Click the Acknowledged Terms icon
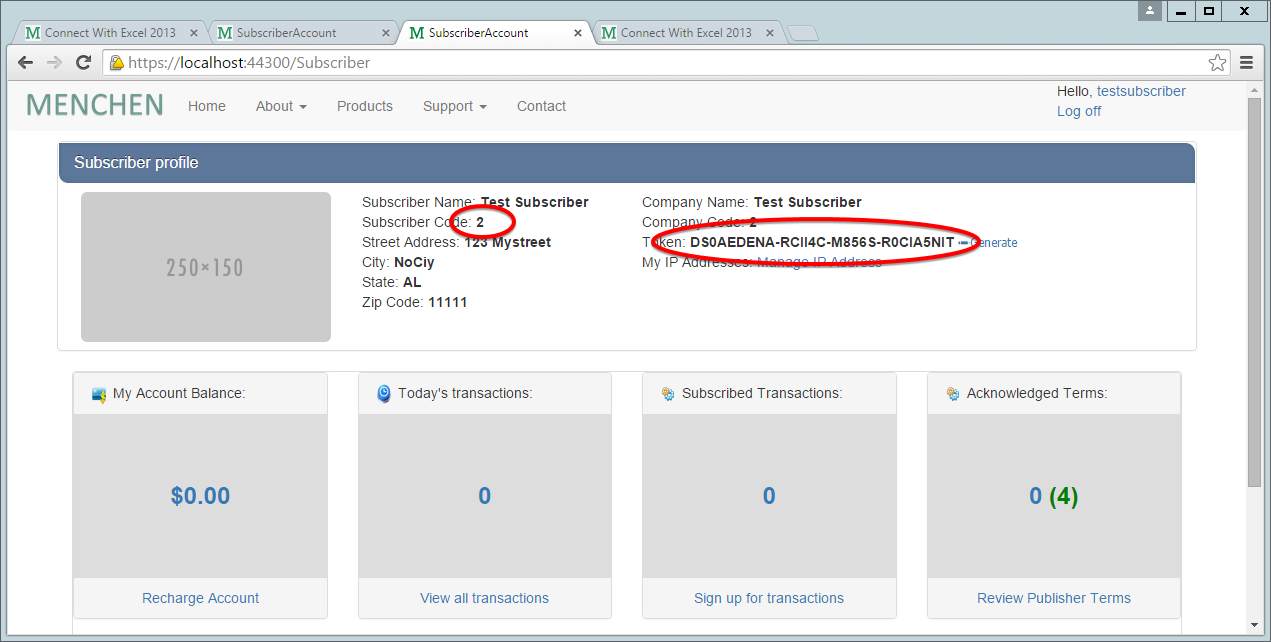 pyautogui.click(x=952, y=394)
